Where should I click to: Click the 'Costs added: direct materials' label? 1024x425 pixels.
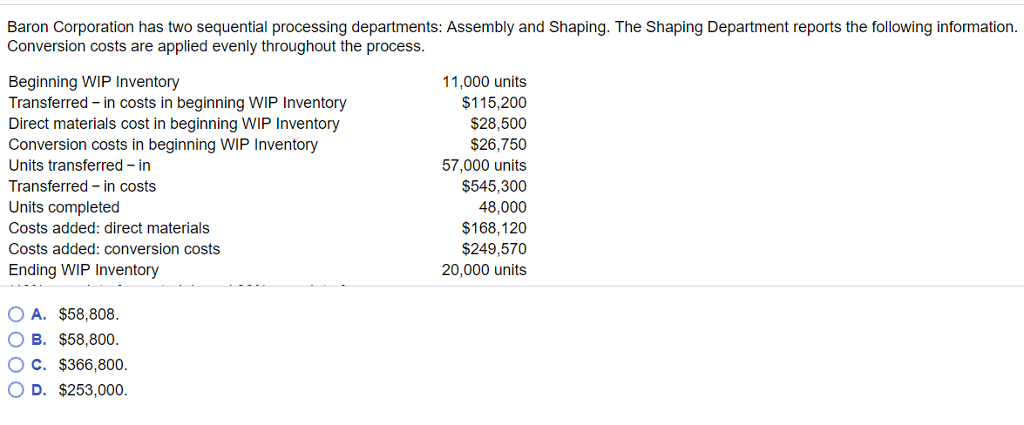pyautogui.click(x=109, y=228)
